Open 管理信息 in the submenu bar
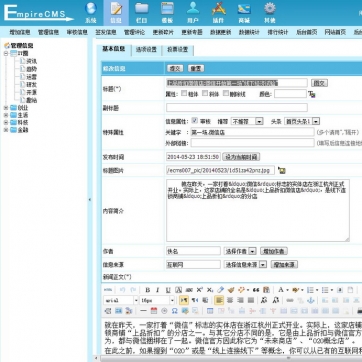Viewport: 362px width, 362px height. click(48, 32)
